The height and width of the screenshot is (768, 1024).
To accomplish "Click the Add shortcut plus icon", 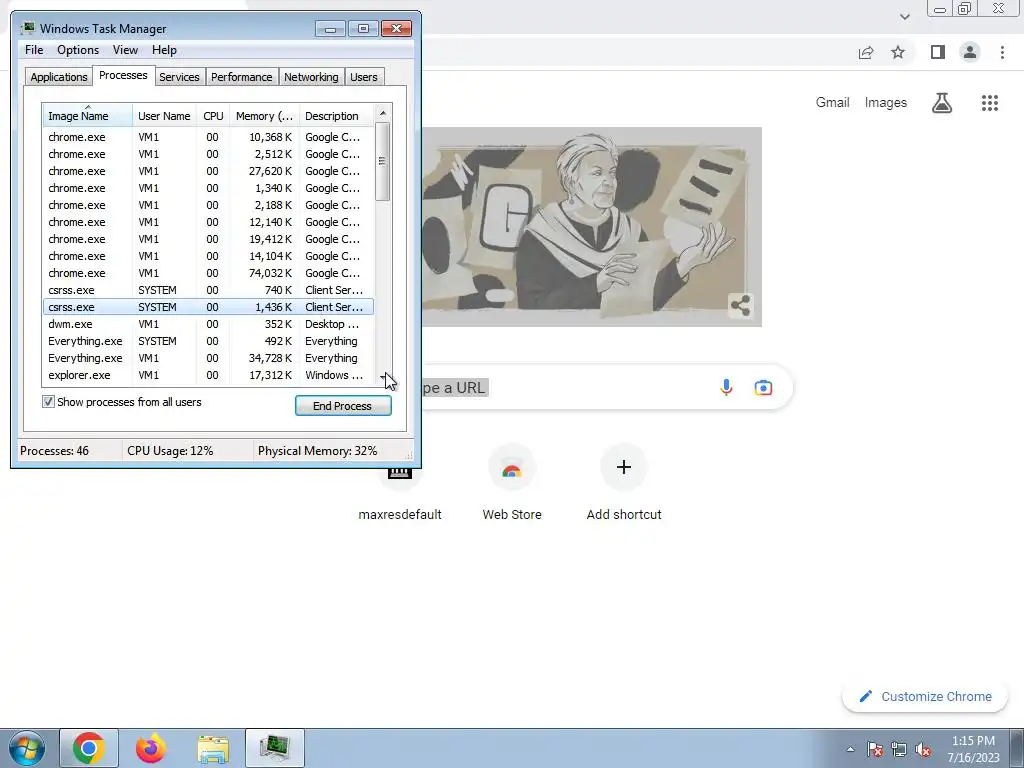I will pyautogui.click(x=624, y=467).
